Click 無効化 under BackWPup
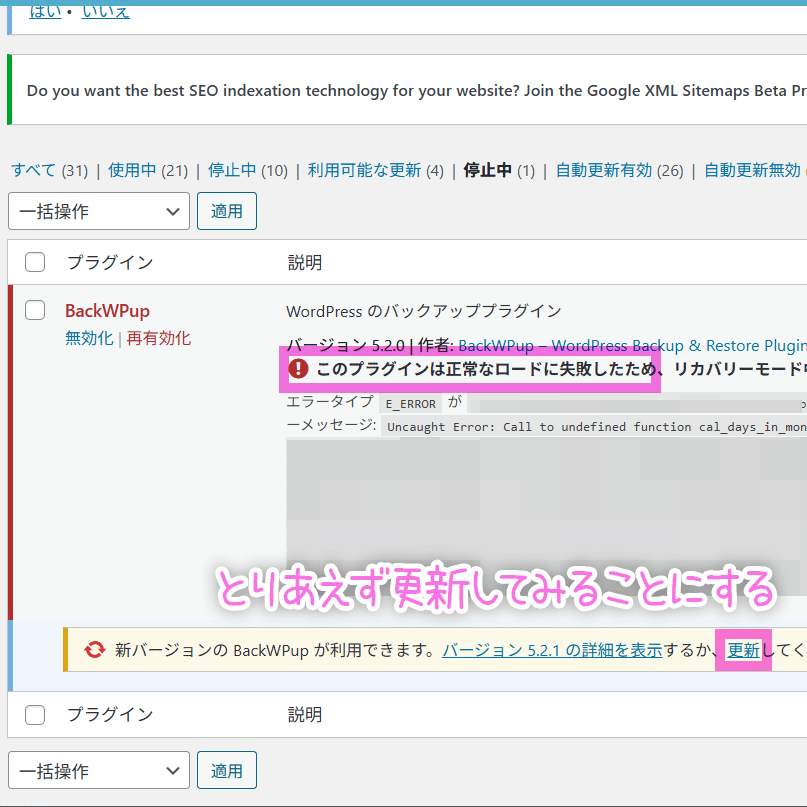 click(89, 338)
